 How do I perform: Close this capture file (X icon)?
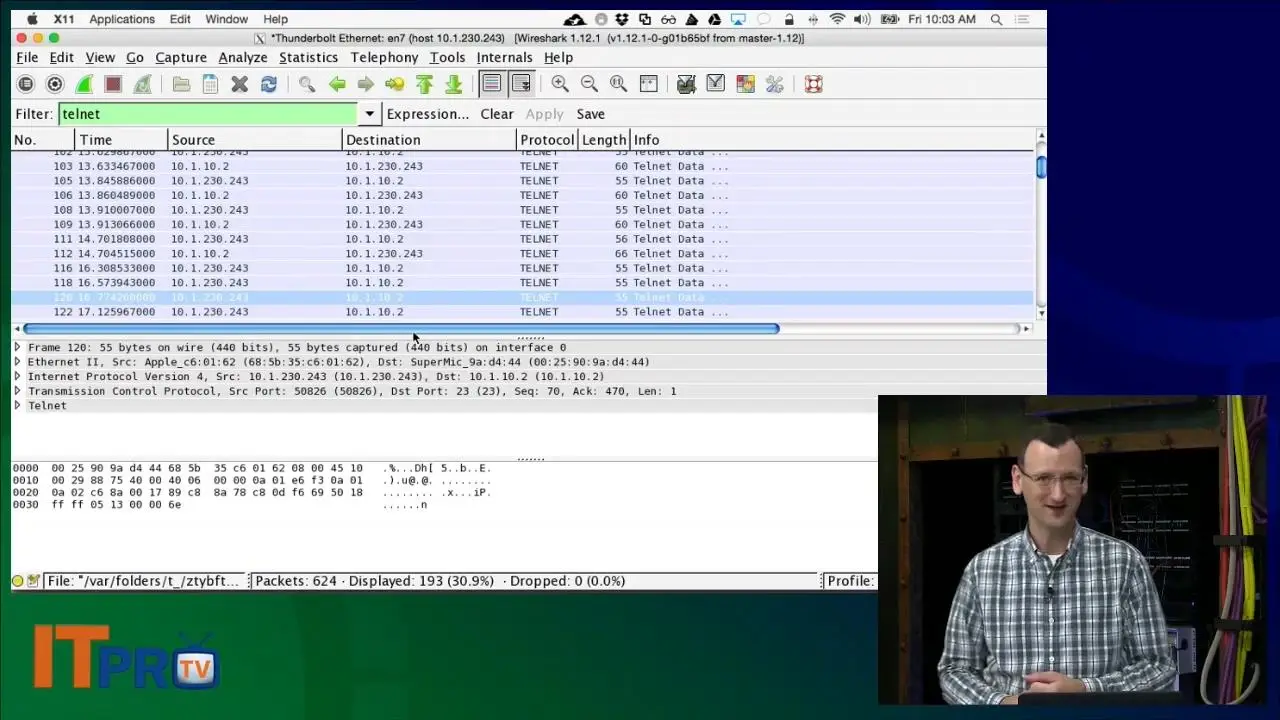tap(239, 84)
